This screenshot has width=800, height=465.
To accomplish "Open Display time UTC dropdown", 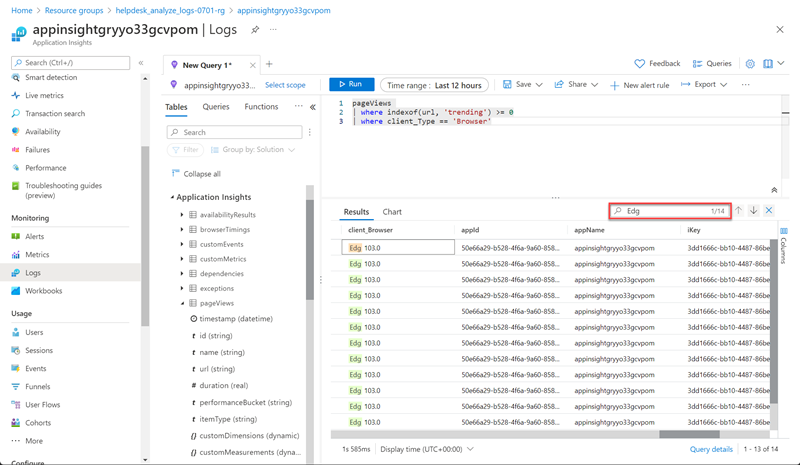I will pos(427,449).
